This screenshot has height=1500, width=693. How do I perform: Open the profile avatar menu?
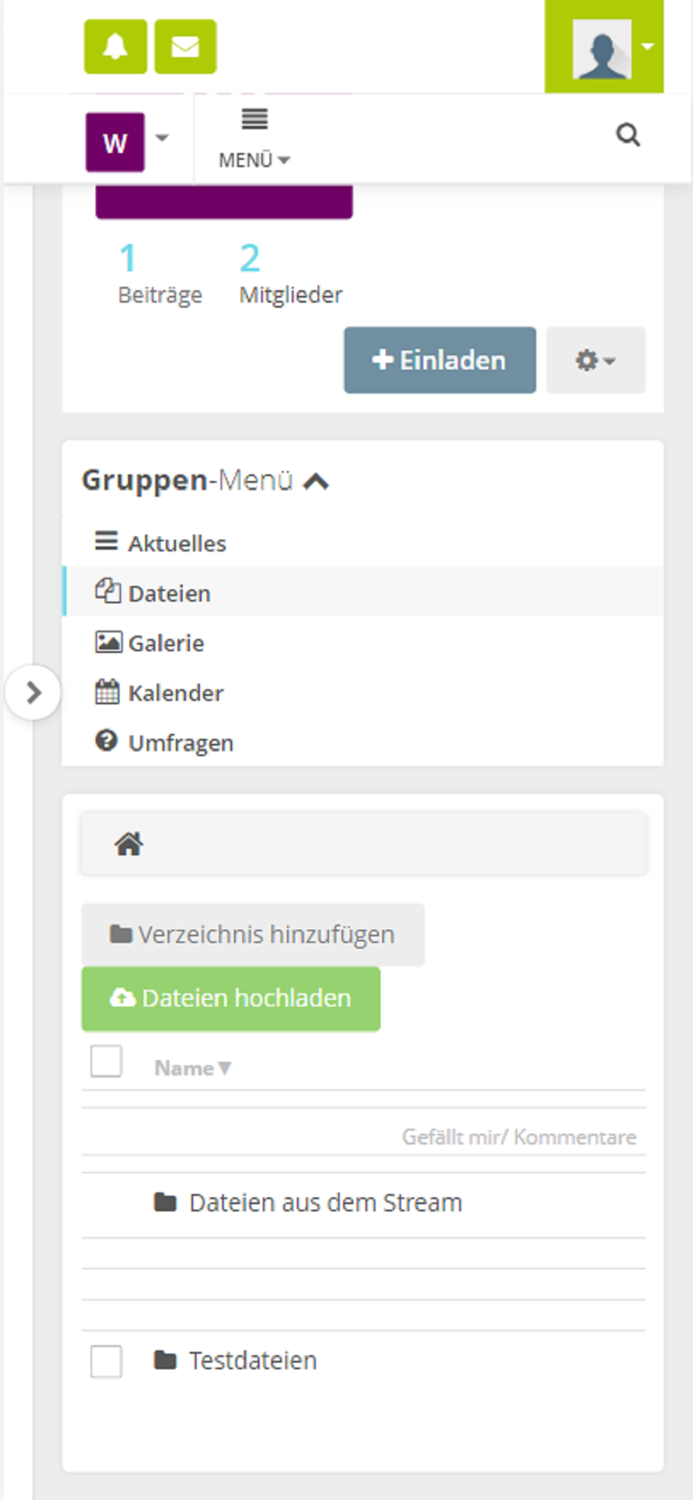click(x=603, y=46)
